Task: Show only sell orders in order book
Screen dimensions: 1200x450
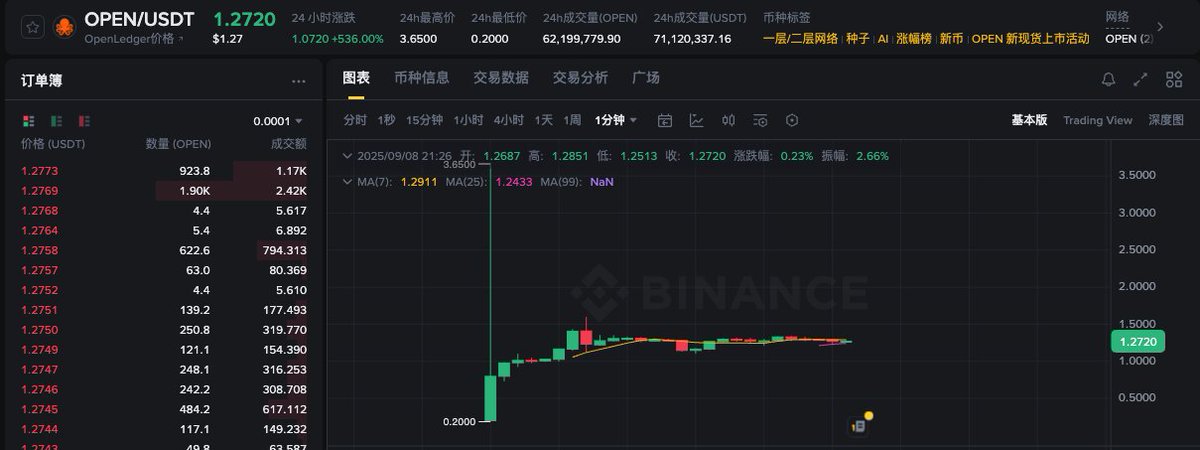Action: (x=84, y=121)
